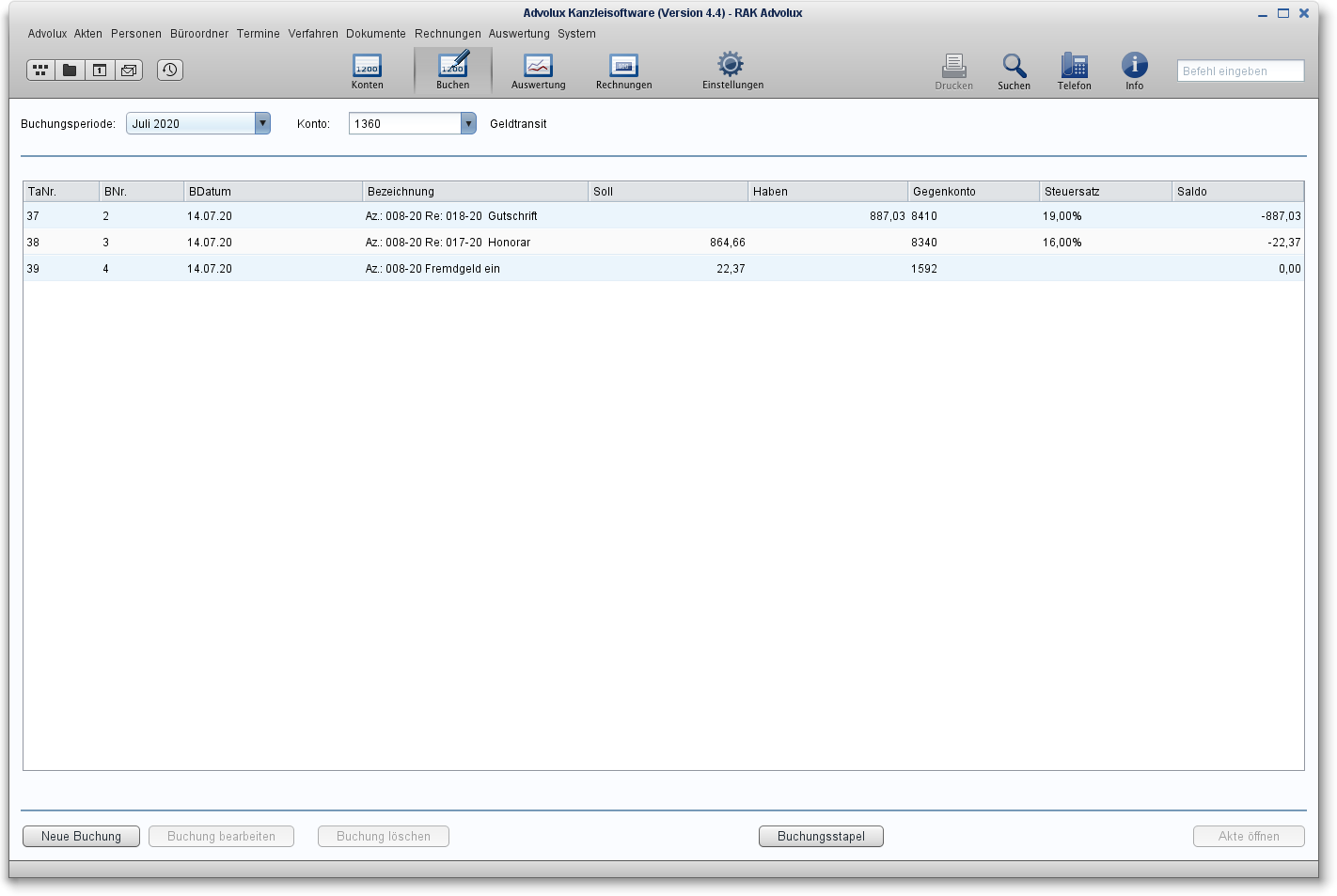Click the grid view toolbar icon
Screen dimensions: 1337x896
(x=40, y=70)
